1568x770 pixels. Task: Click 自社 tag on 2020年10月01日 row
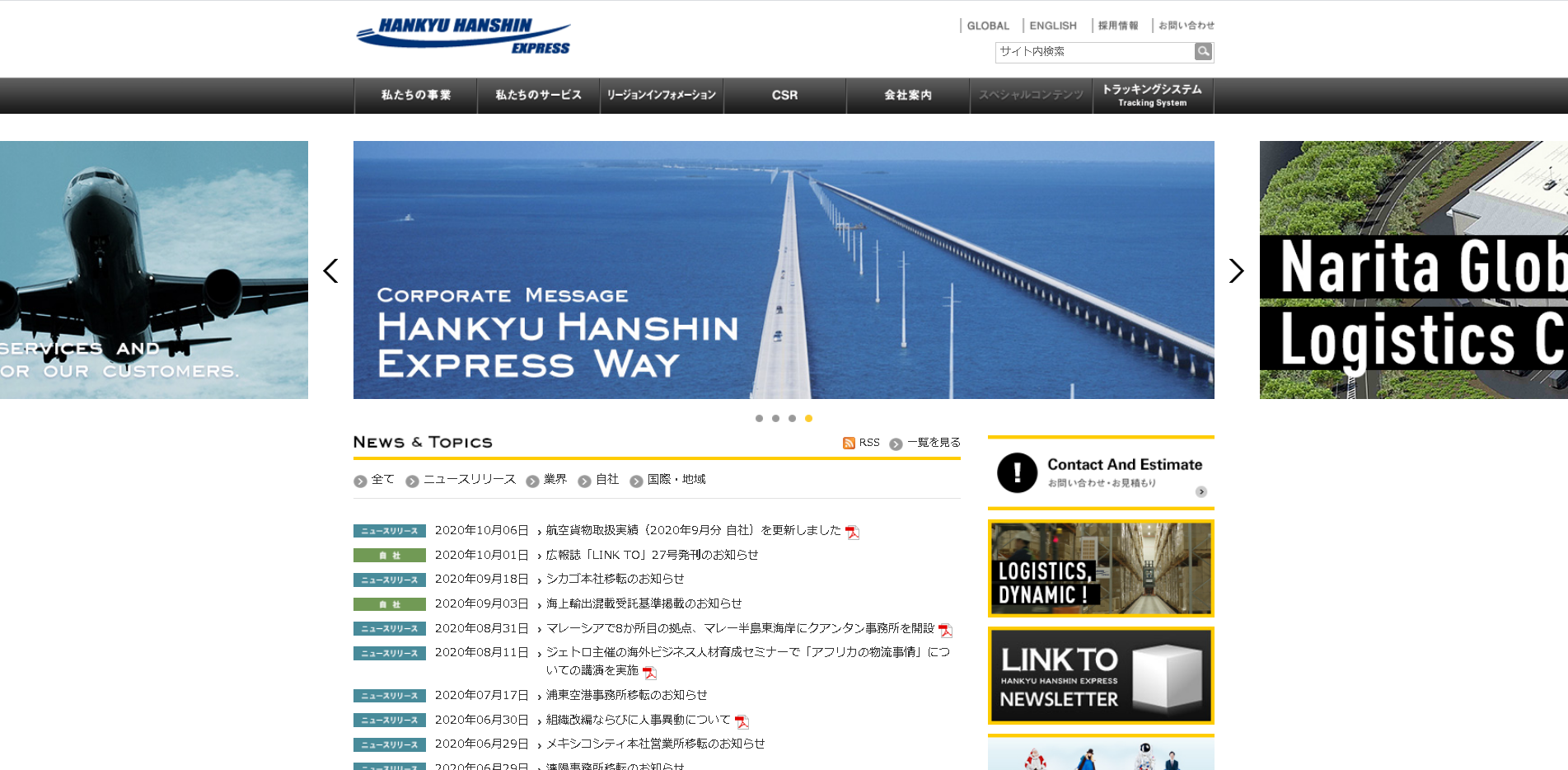click(x=390, y=556)
